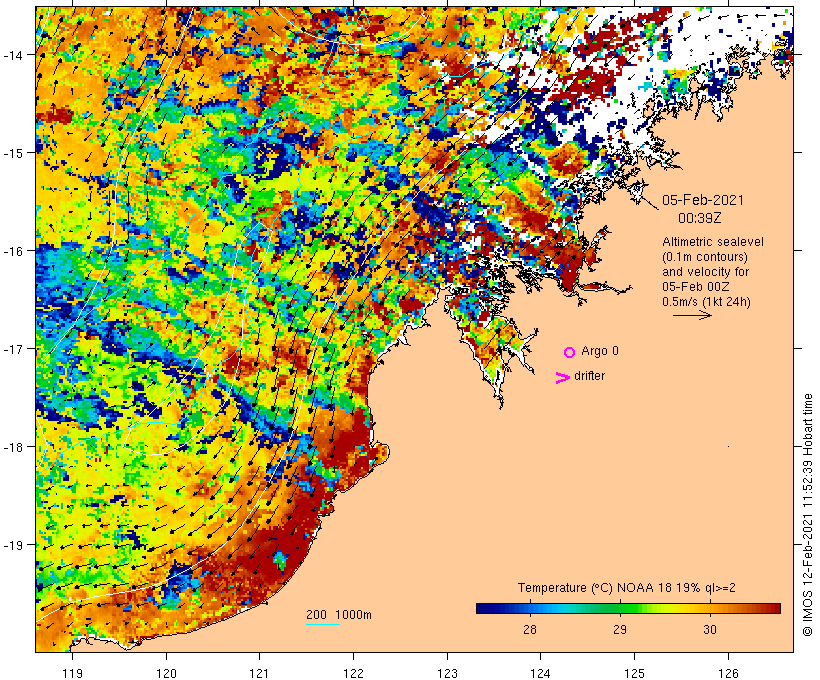Screen dimensions: 820x680
Task: Click the temperature color bar legend
Action: 628,608
